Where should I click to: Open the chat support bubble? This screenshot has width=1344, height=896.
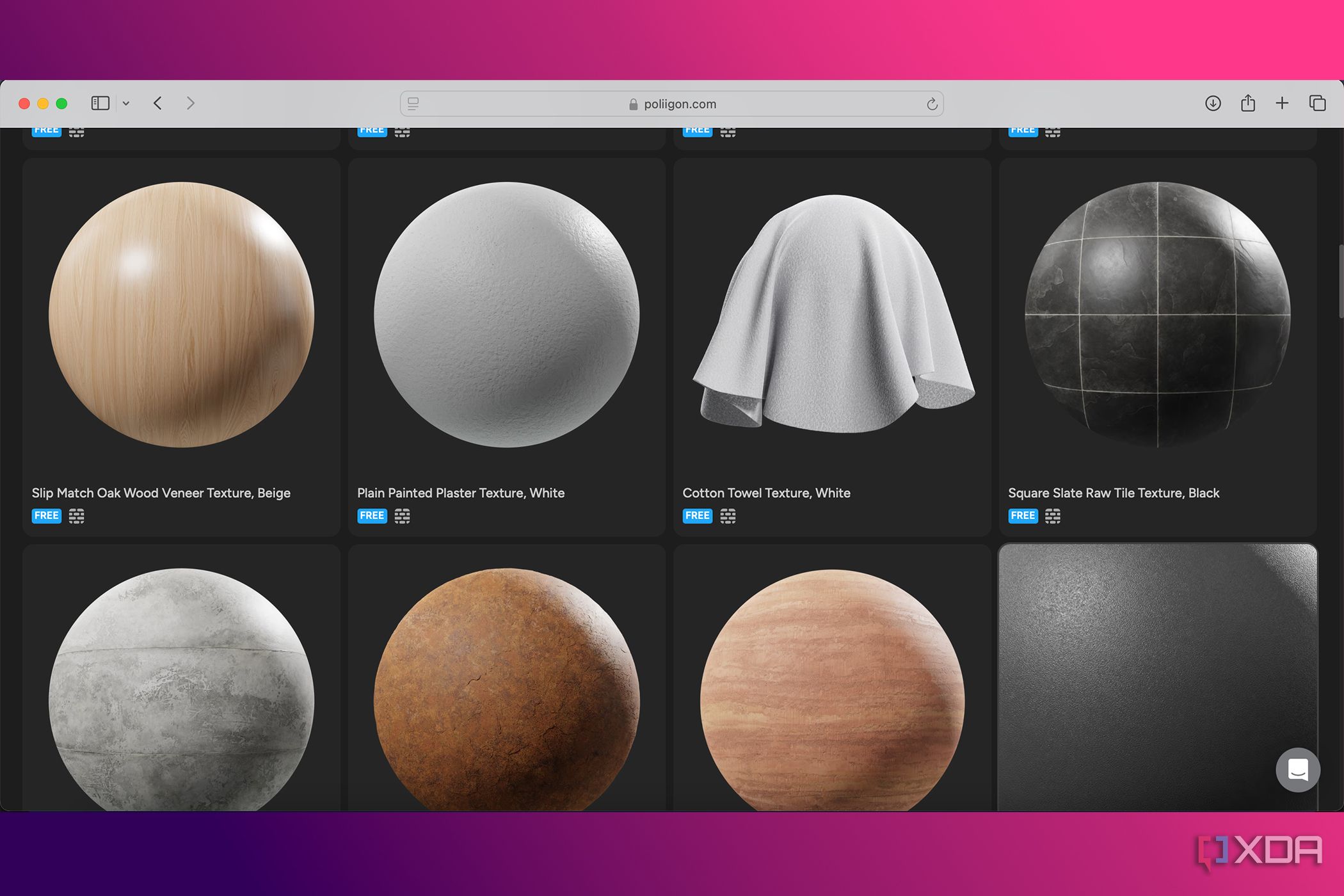[1297, 770]
